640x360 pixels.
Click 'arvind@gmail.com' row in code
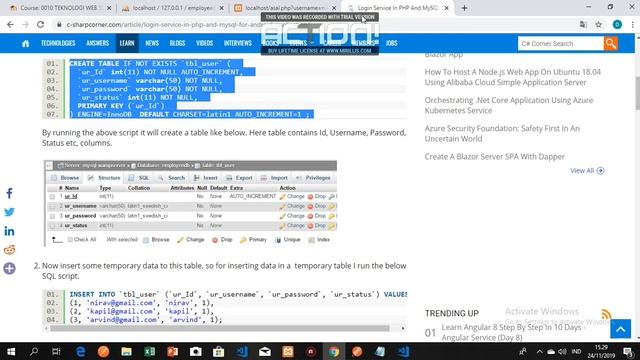click(x=146, y=320)
